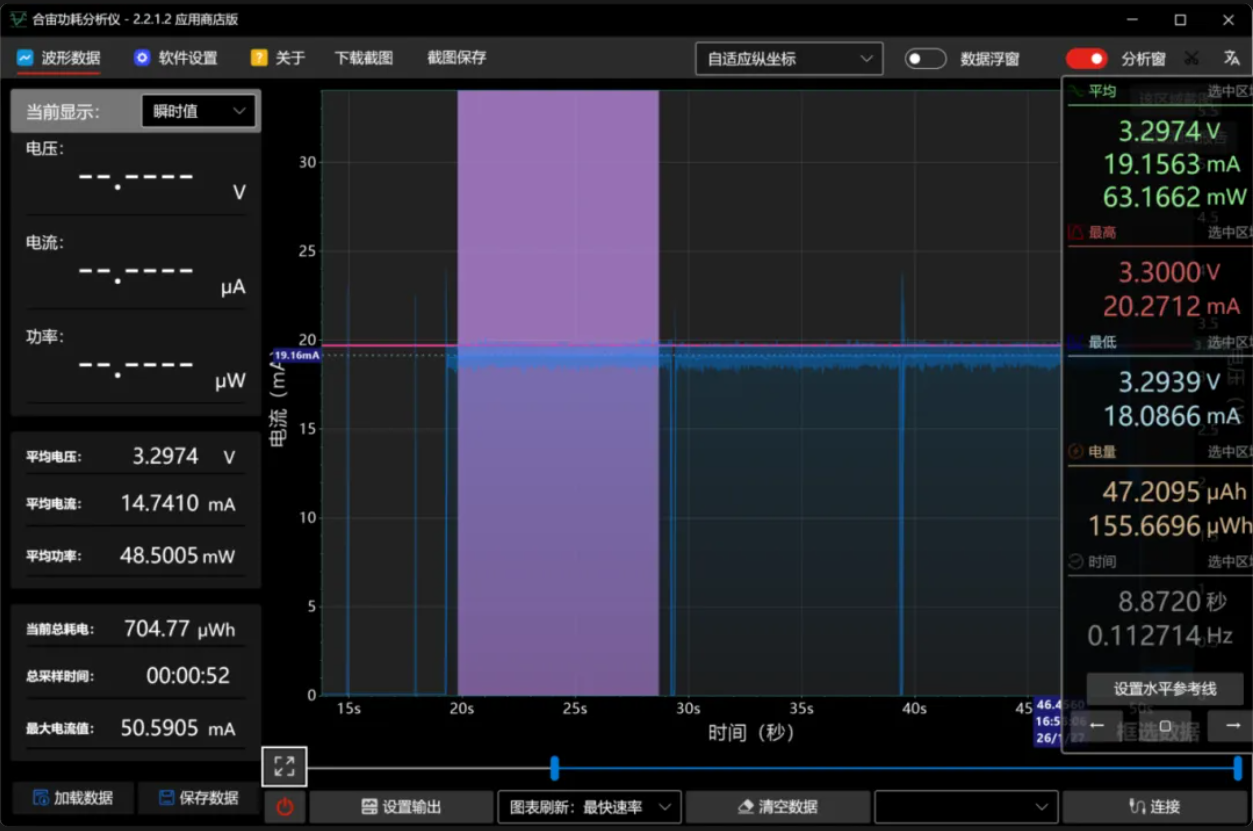
Task: Click the scissors icon in top bar
Action: tap(1191, 58)
